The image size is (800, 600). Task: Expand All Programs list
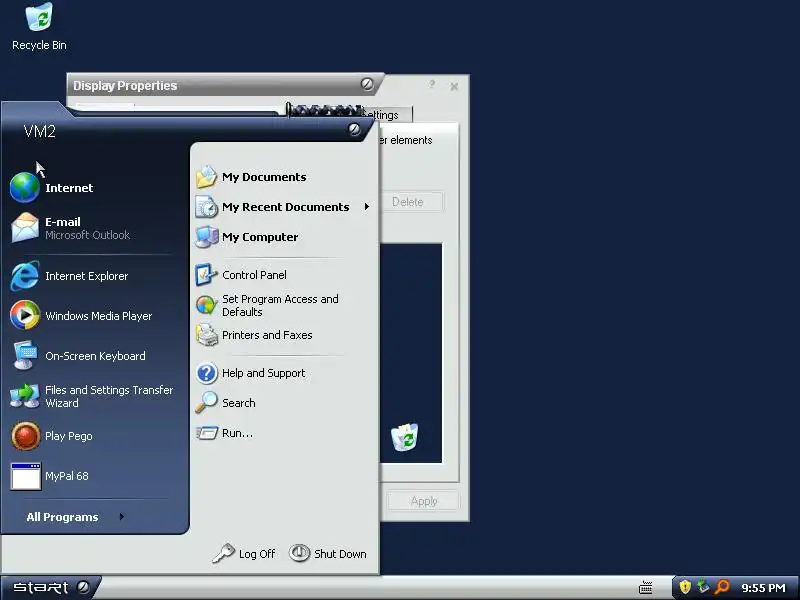(76, 517)
